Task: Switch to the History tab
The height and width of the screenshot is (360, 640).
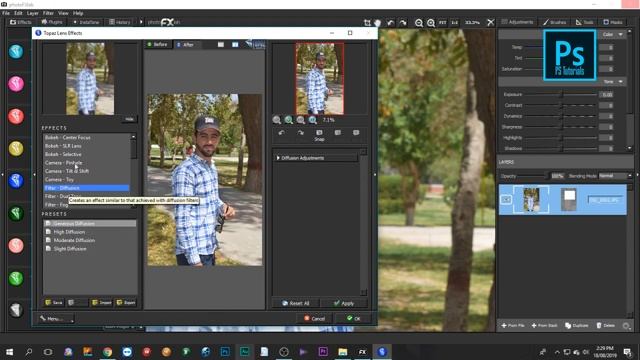Action: (120, 22)
